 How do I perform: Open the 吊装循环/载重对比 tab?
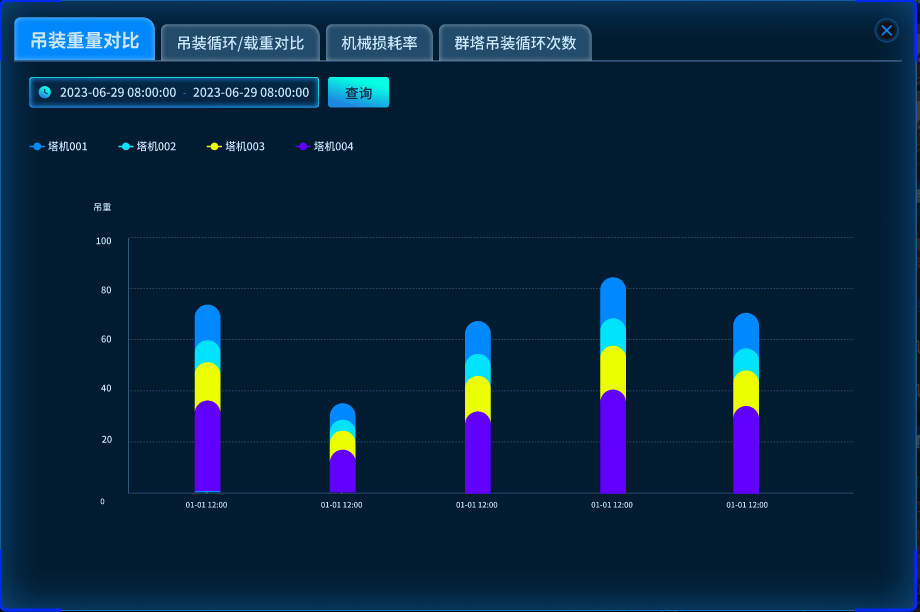pyautogui.click(x=240, y=43)
